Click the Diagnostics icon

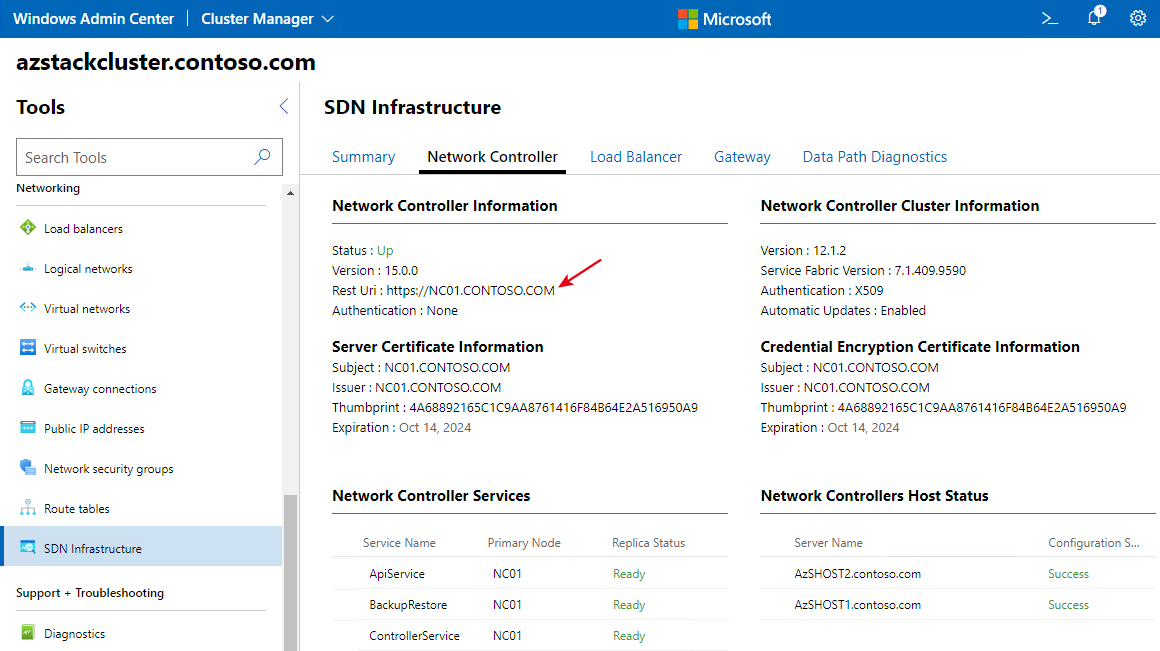click(x=28, y=633)
